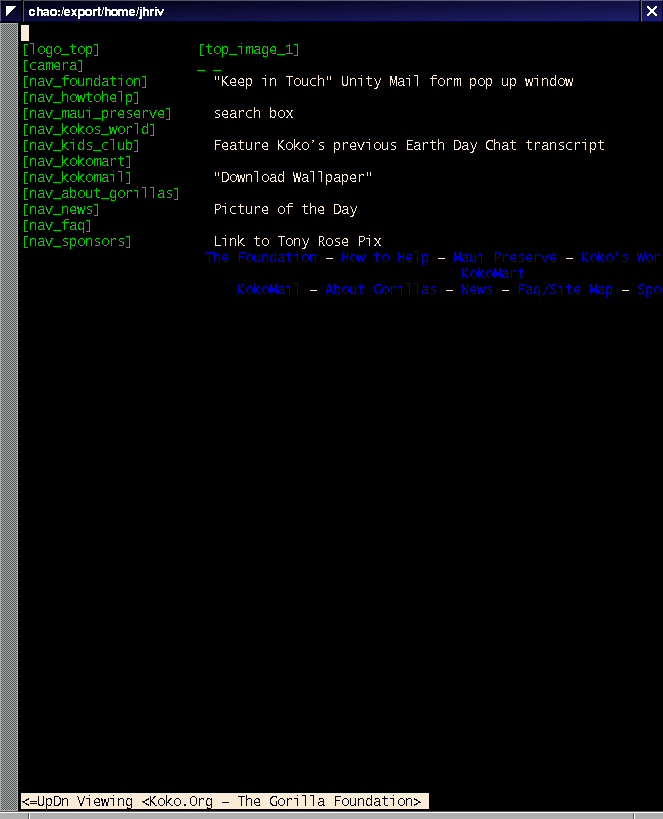Image resolution: width=663 pixels, height=819 pixels.
Task: Follow the [nav_kokomail] link
Action: click(77, 178)
